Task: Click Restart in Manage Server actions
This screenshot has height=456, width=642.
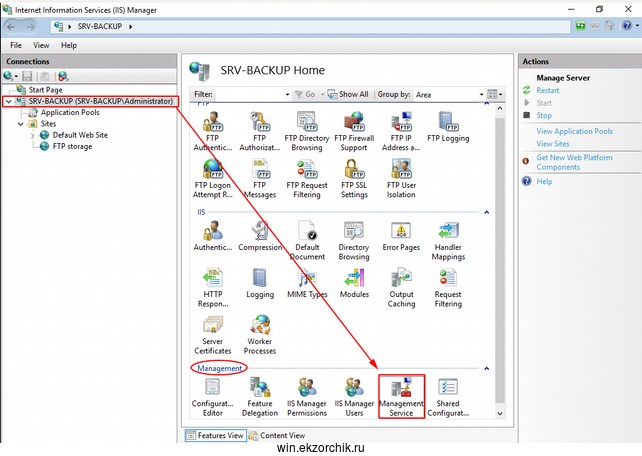Action: (x=548, y=90)
